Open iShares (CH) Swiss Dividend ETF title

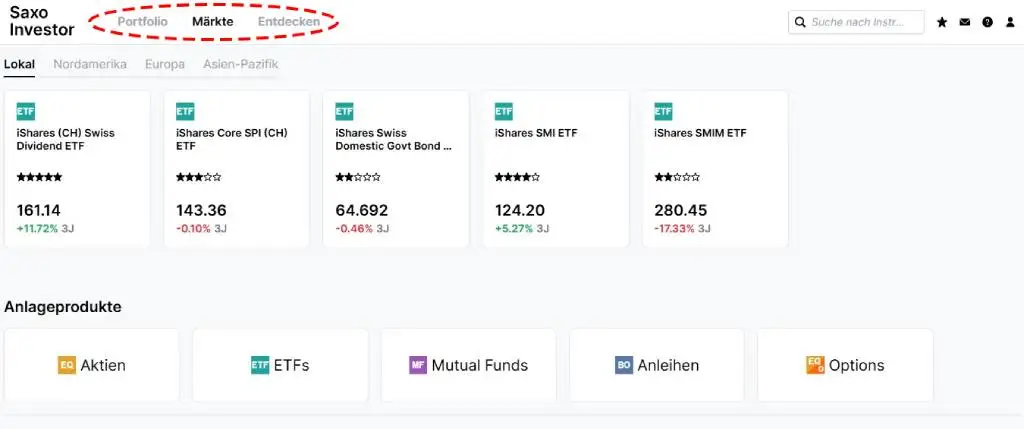click(x=65, y=139)
